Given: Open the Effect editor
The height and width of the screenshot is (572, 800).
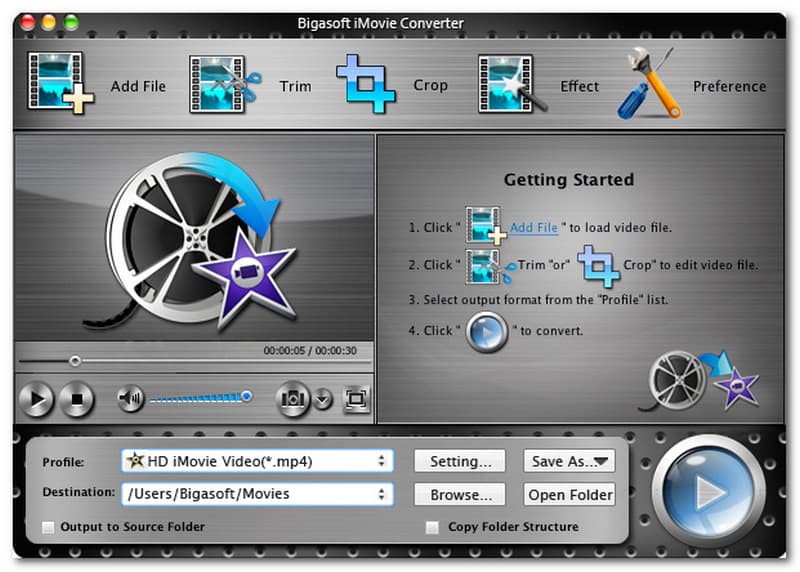Looking at the screenshot, I should (x=511, y=84).
